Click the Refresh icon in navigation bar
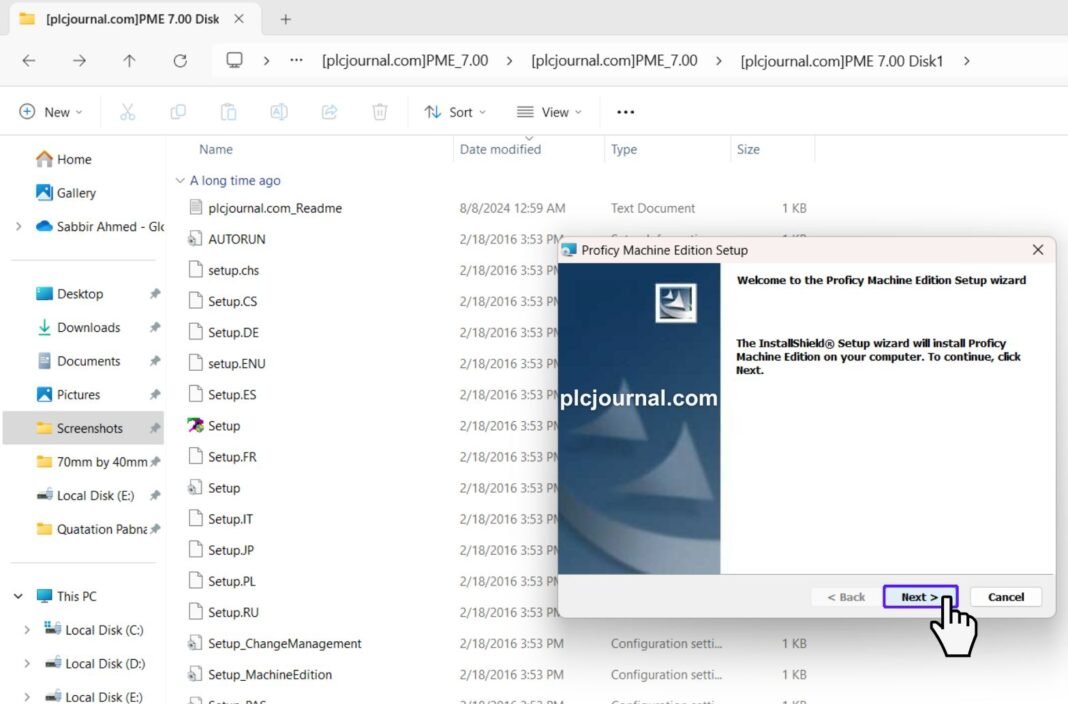Screen dimensions: 1068x704 [180, 60]
